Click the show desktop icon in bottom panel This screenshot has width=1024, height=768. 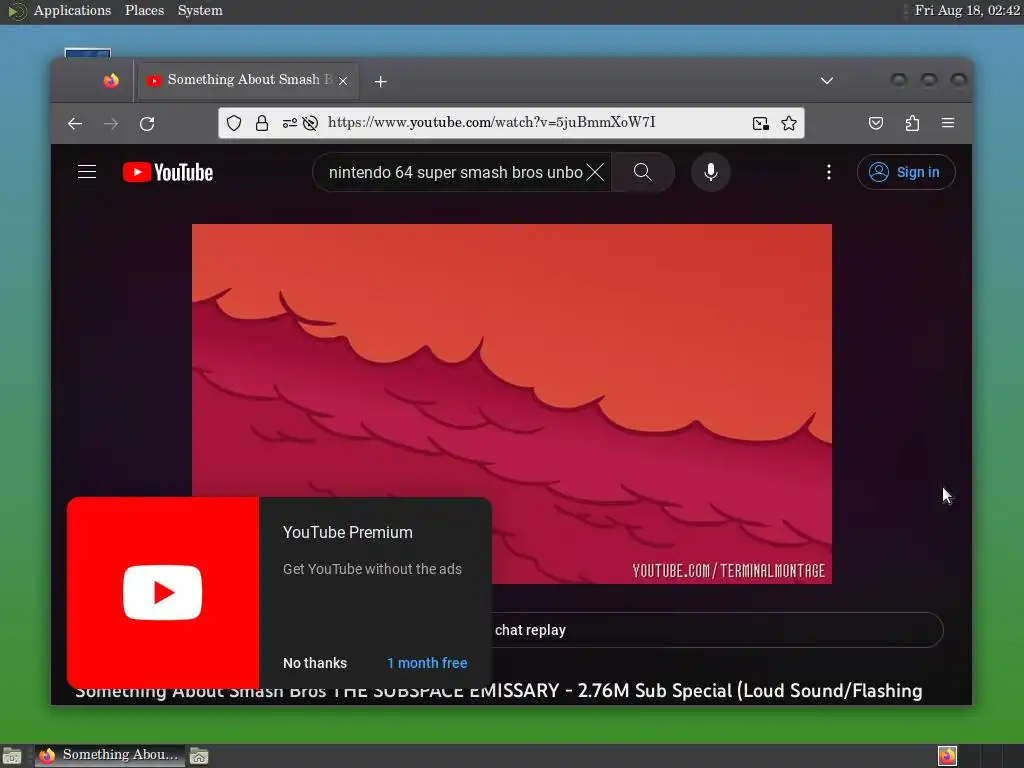coord(12,756)
